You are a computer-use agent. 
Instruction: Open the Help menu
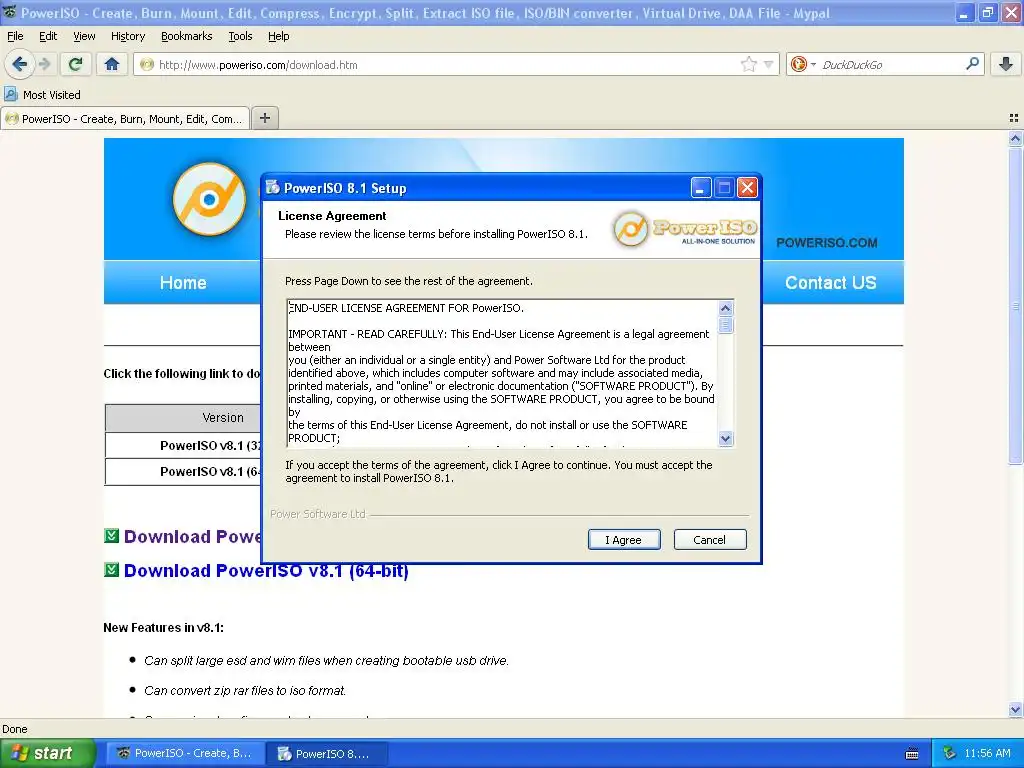click(278, 36)
